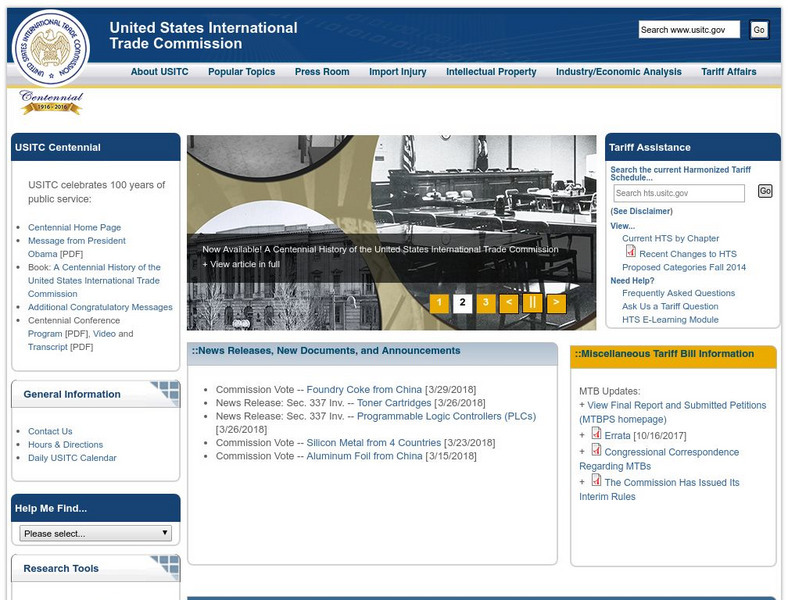This screenshot has width=788, height=600.
Task: Click the Research Tools panel header
Action: tap(95, 568)
